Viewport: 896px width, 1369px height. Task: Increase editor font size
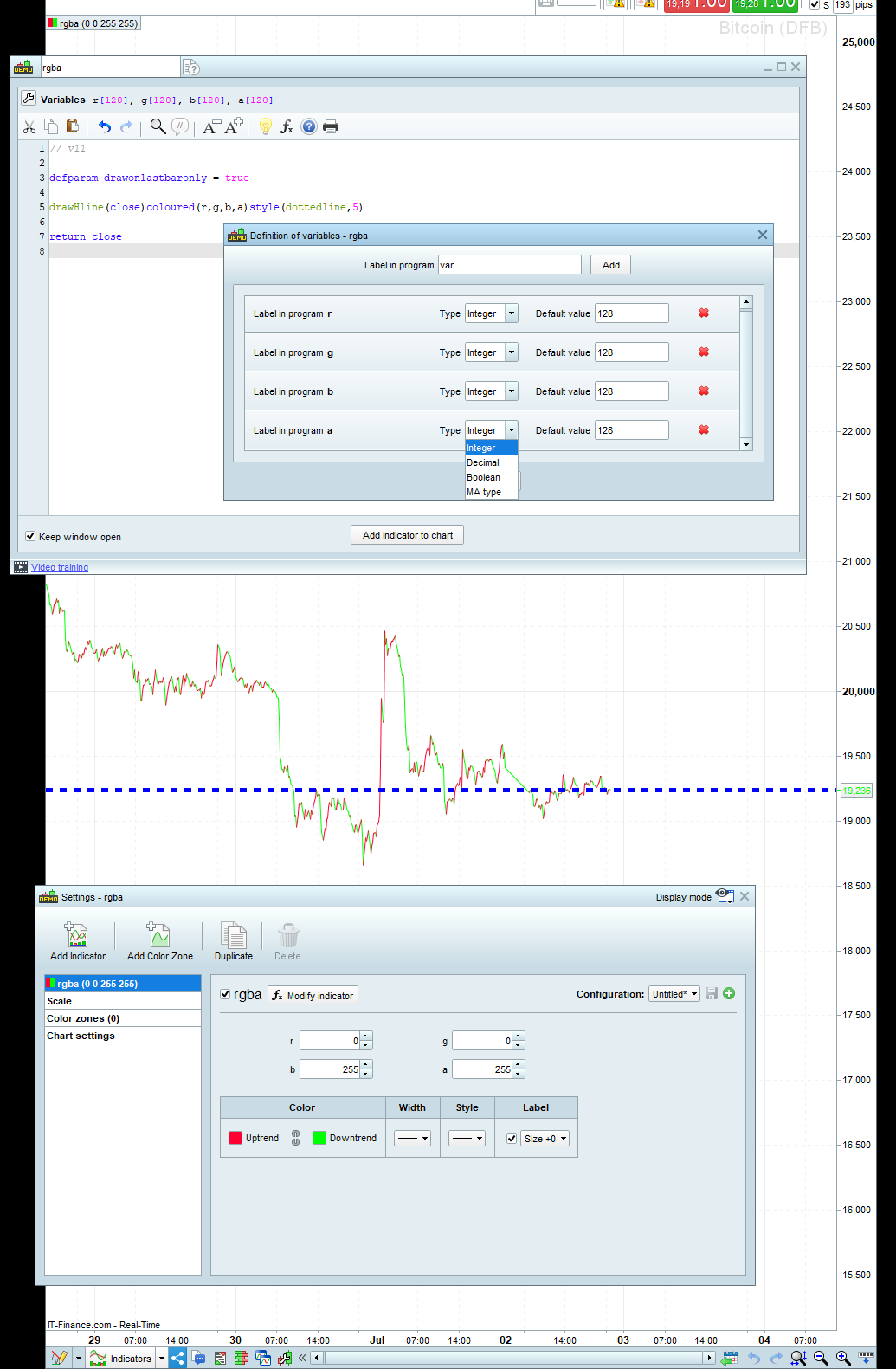click(234, 126)
